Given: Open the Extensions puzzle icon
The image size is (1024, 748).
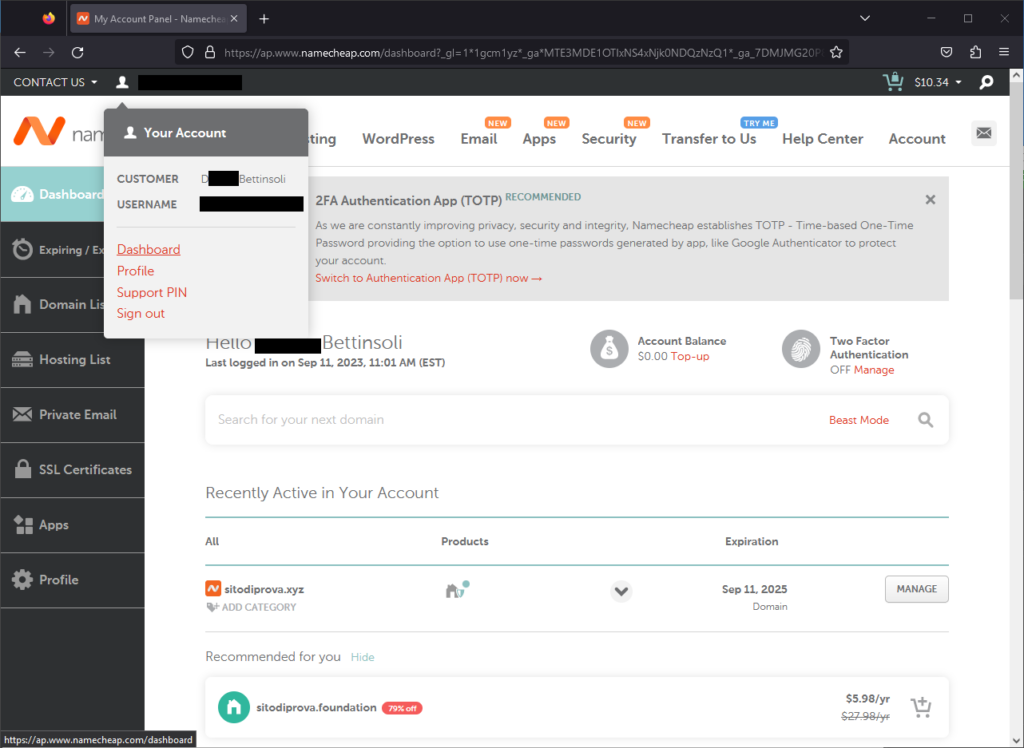Looking at the screenshot, I should [x=976, y=52].
